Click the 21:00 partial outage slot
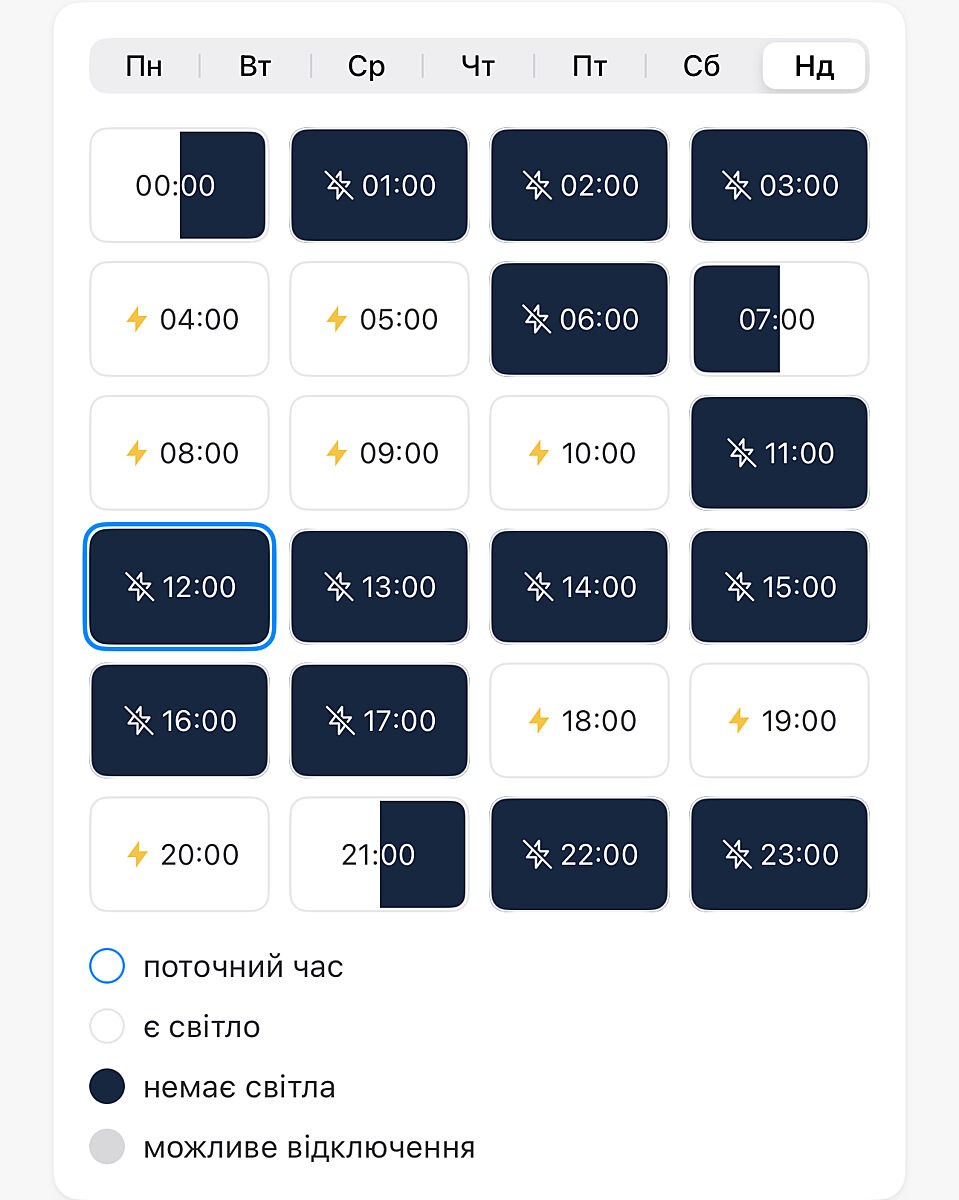Screen dimensions: 959x1200 (x=379, y=855)
